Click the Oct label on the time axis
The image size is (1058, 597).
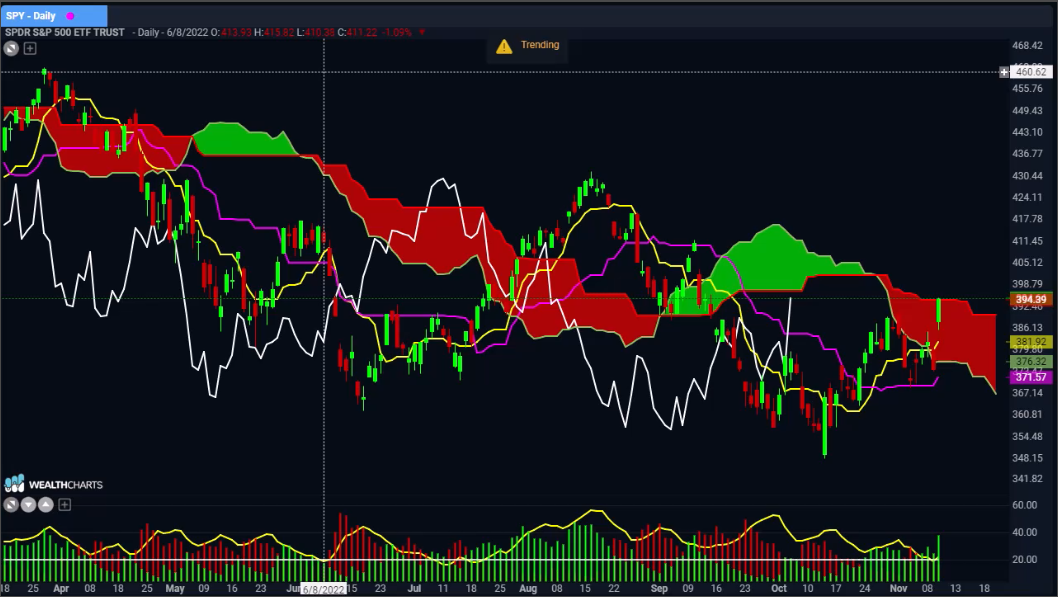(779, 589)
